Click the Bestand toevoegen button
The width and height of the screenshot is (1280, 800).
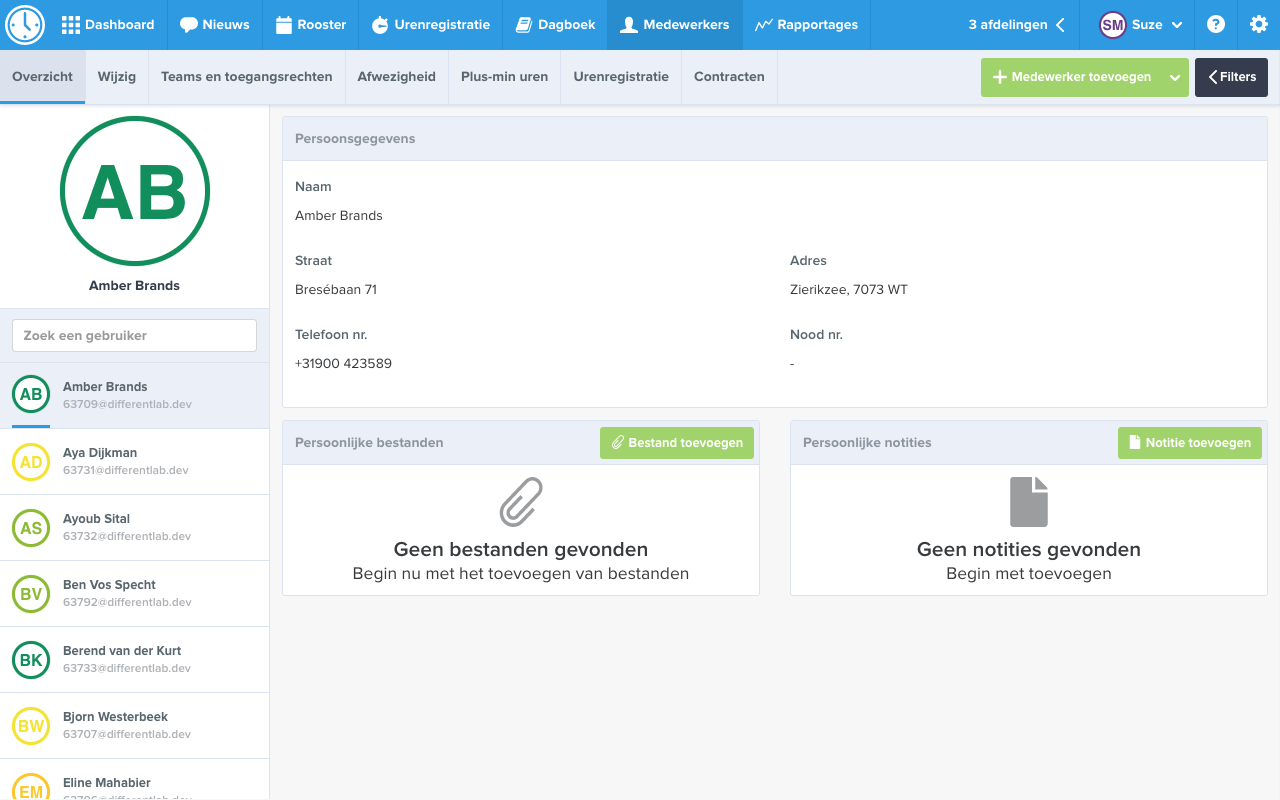pos(677,443)
